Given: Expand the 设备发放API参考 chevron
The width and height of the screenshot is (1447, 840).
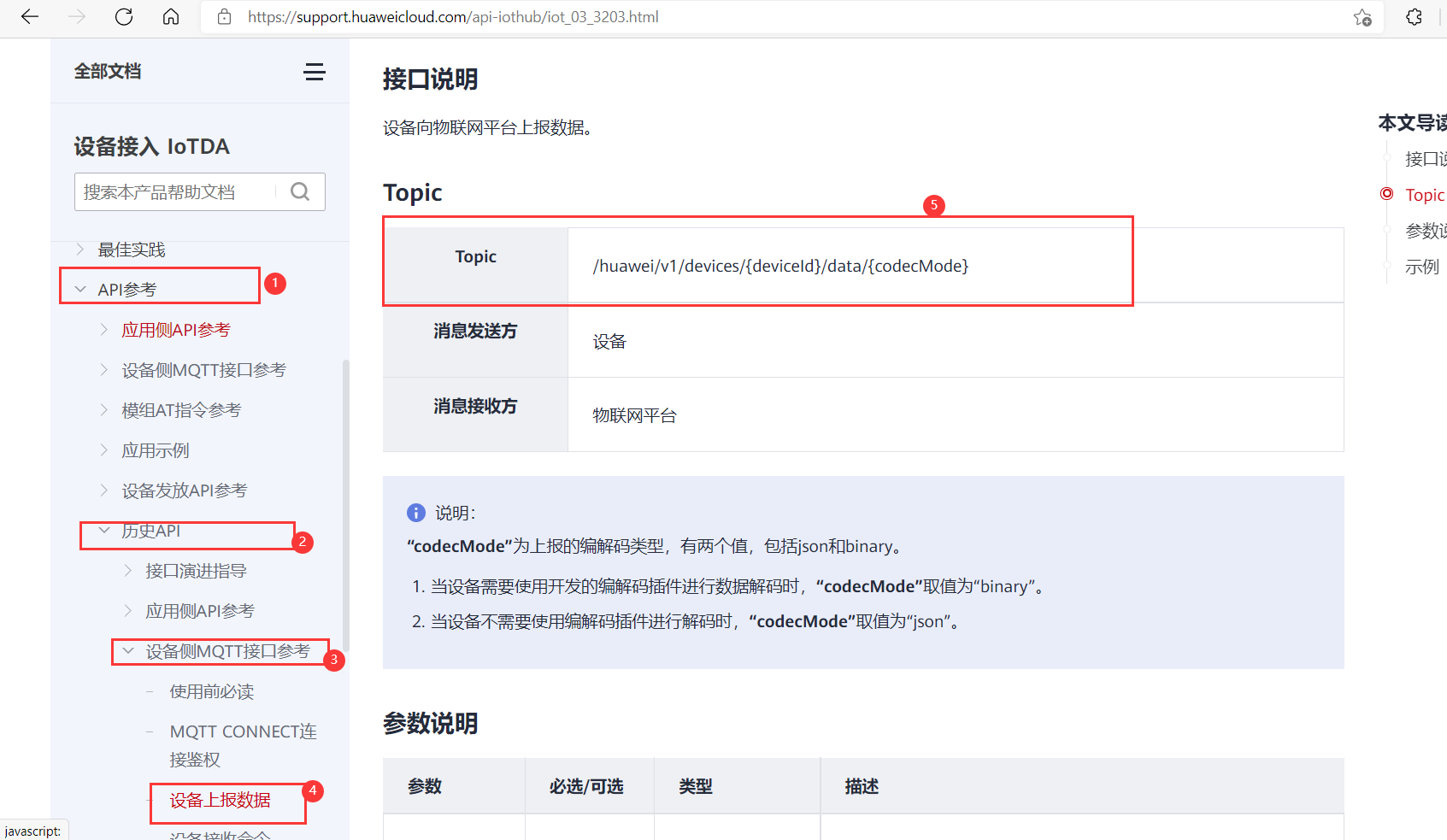Looking at the screenshot, I should click(104, 490).
